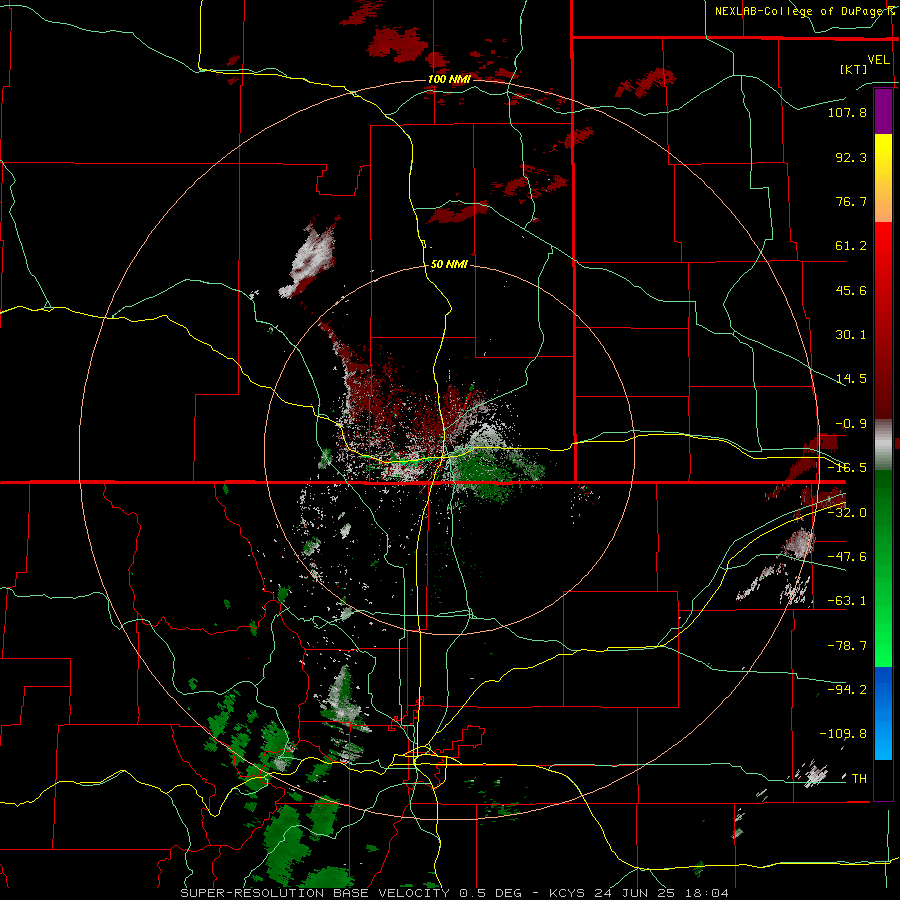Click the 45.6 velocity scale value

click(x=851, y=290)
